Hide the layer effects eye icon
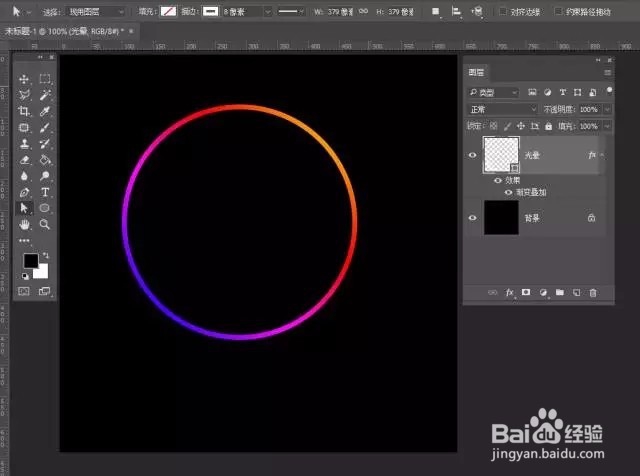Viewport: 640px width, 476px height. tap(498, 180)
